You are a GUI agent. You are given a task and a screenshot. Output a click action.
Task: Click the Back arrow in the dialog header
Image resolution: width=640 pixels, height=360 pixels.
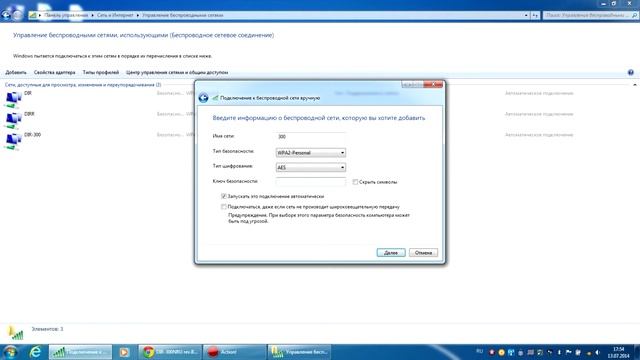click(203, 98)
